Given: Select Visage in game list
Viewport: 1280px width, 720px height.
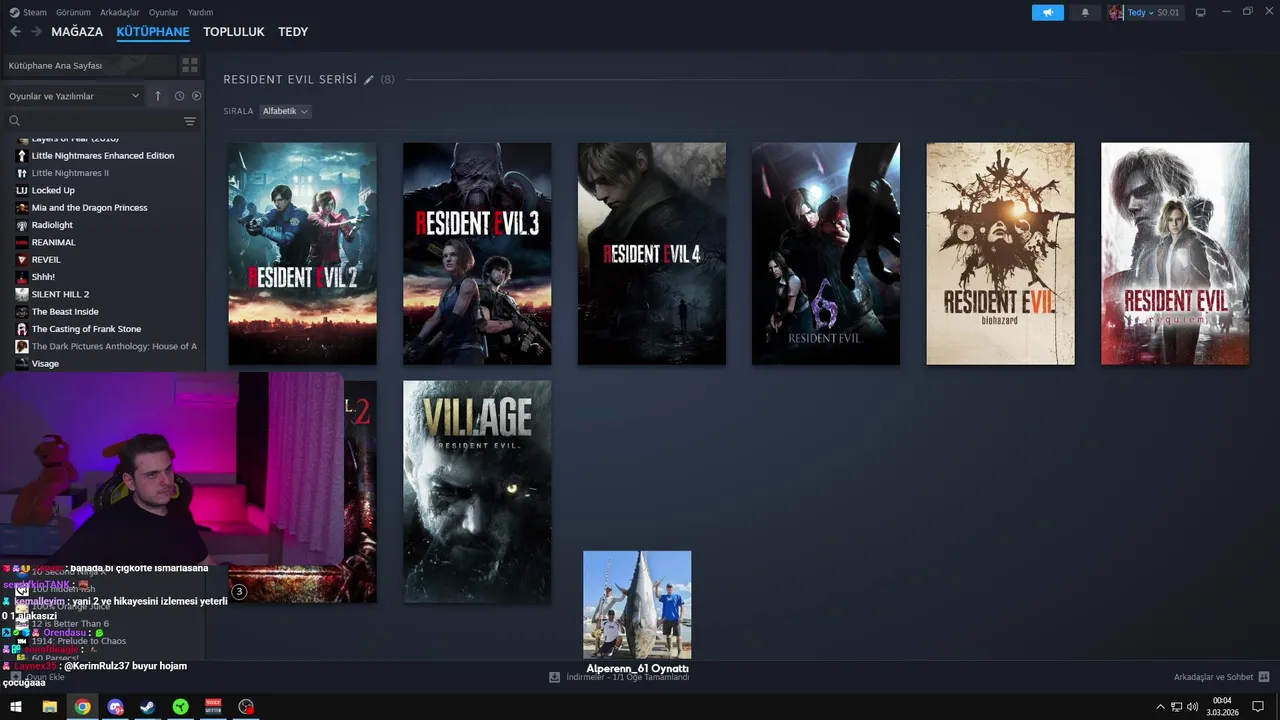Looking at the screenshot, I should point(45,364).
